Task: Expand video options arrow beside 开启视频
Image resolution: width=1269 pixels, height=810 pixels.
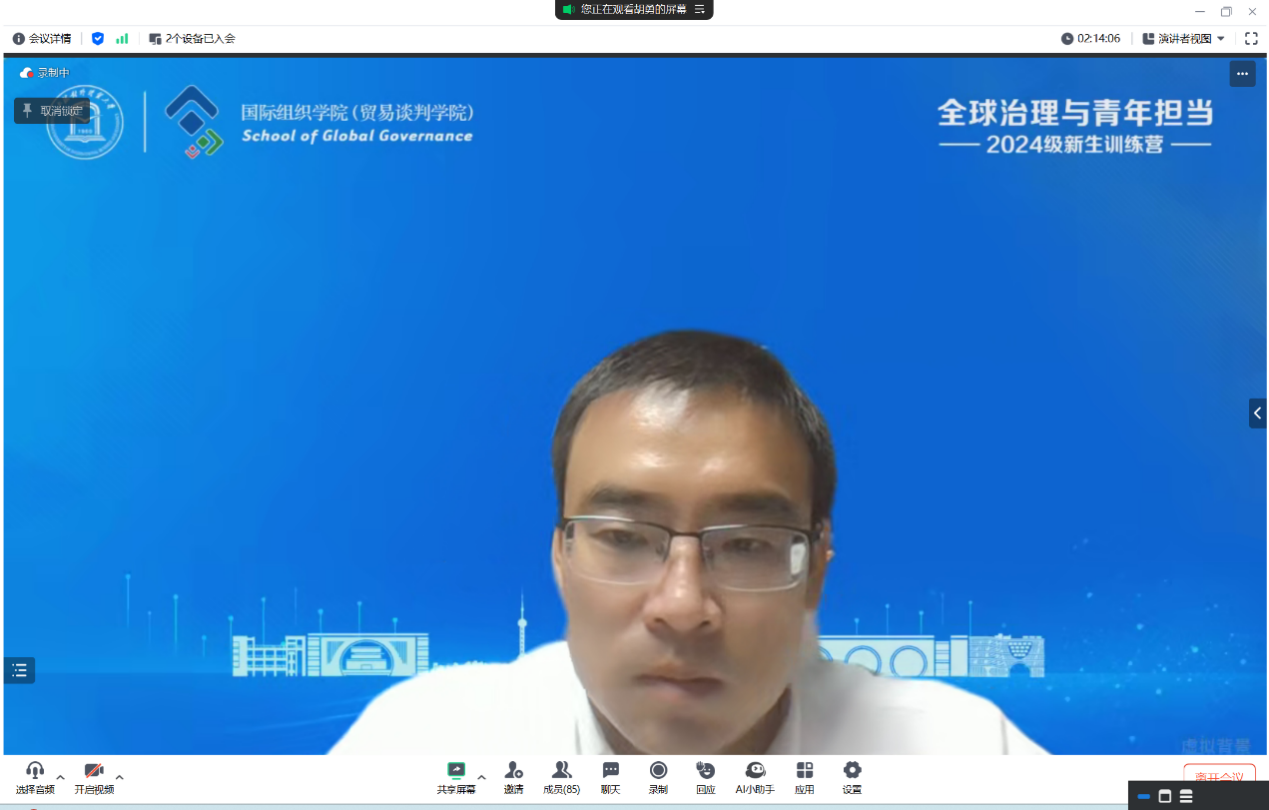Action: pos(120,777)
